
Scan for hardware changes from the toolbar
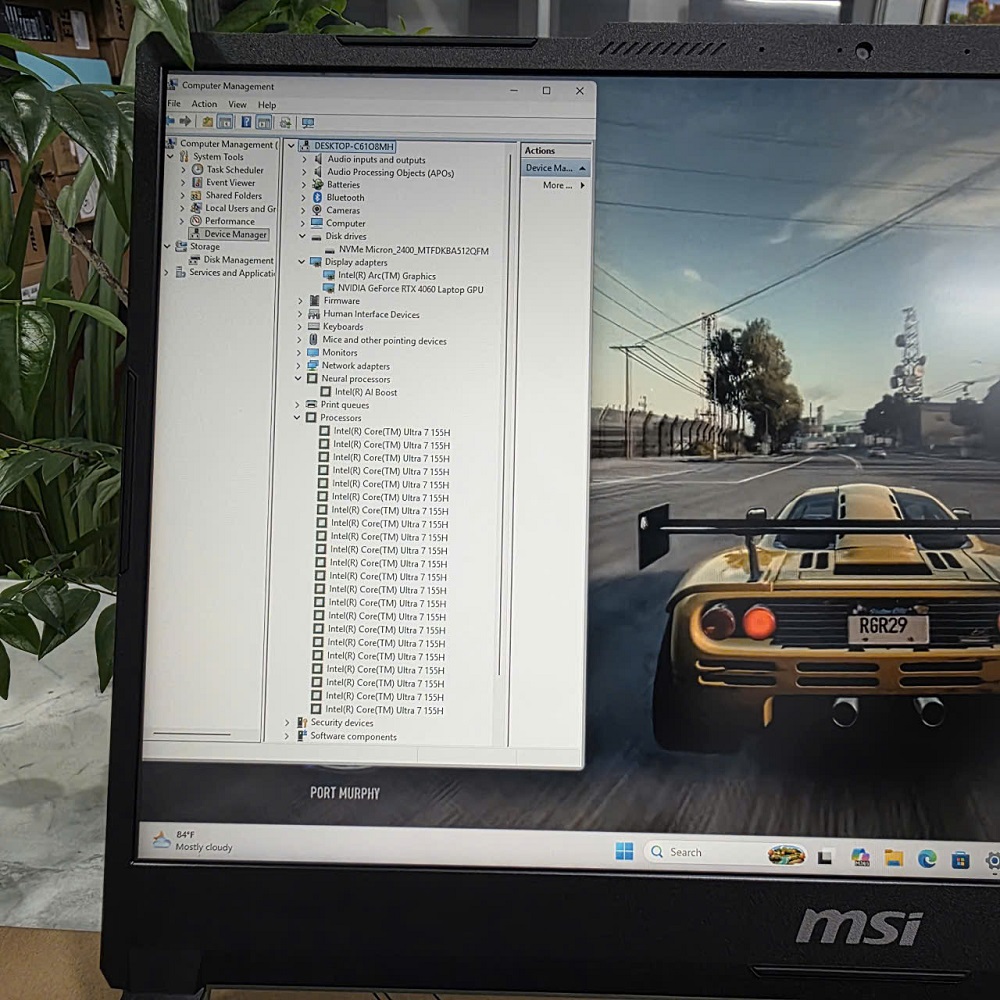point(285,122)
